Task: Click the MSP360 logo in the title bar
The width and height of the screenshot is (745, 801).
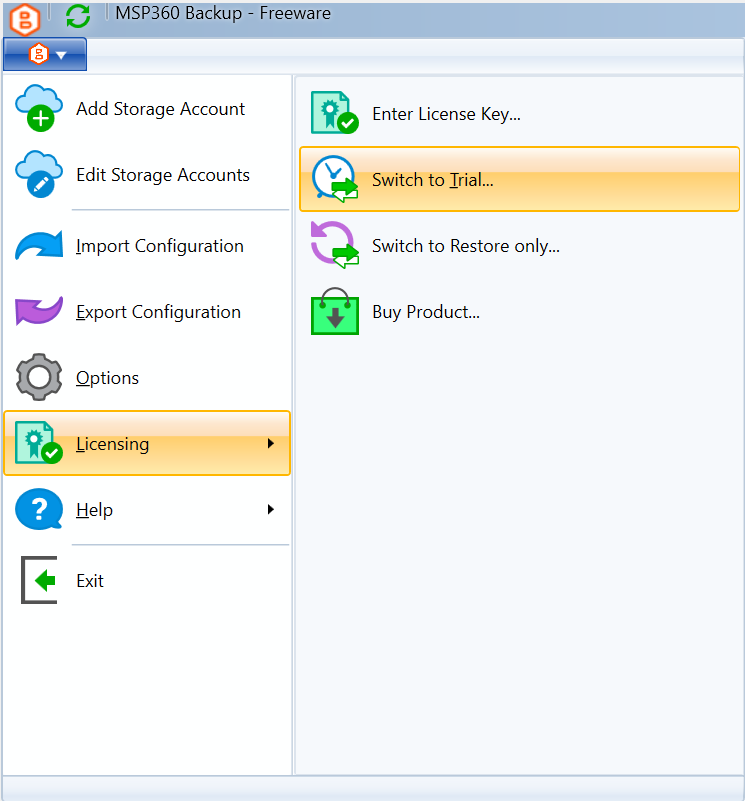Action: [x=24, y=19]
